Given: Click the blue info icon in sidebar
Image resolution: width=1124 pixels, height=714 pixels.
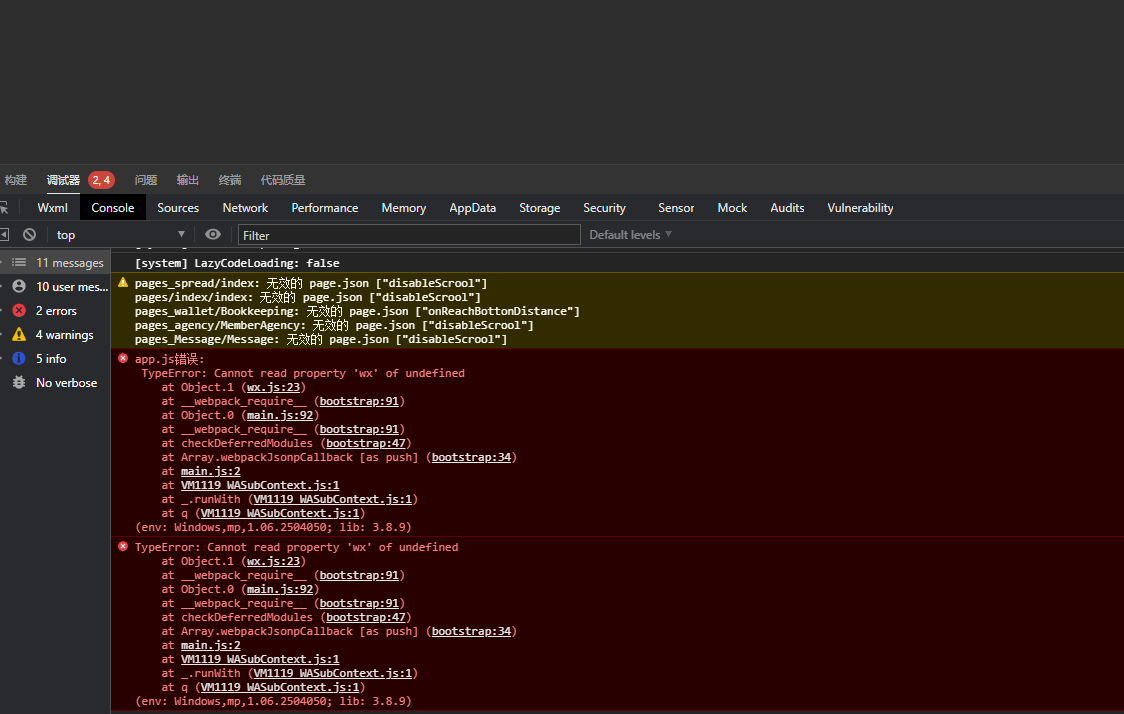Looking at the screenshot, I should pos(19,358).
